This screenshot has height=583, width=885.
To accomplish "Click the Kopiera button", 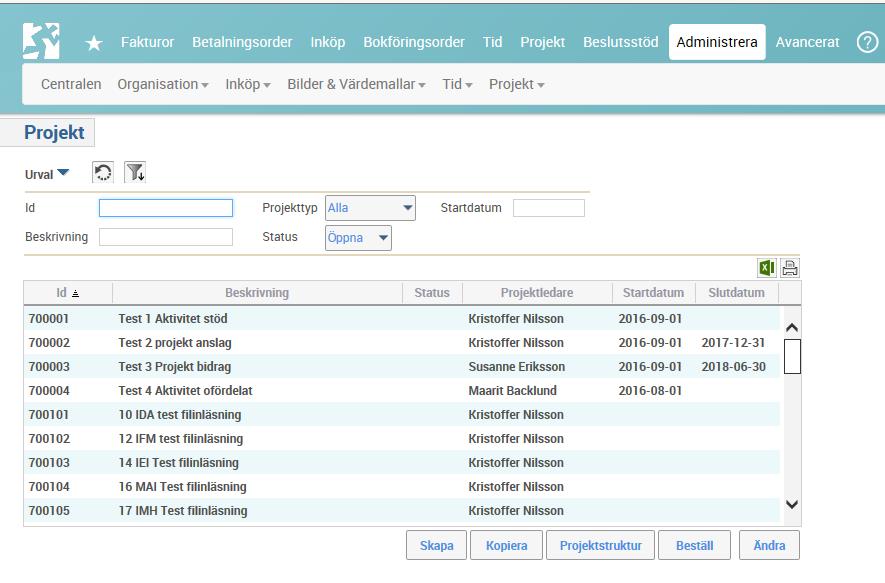I will point(506,545).
